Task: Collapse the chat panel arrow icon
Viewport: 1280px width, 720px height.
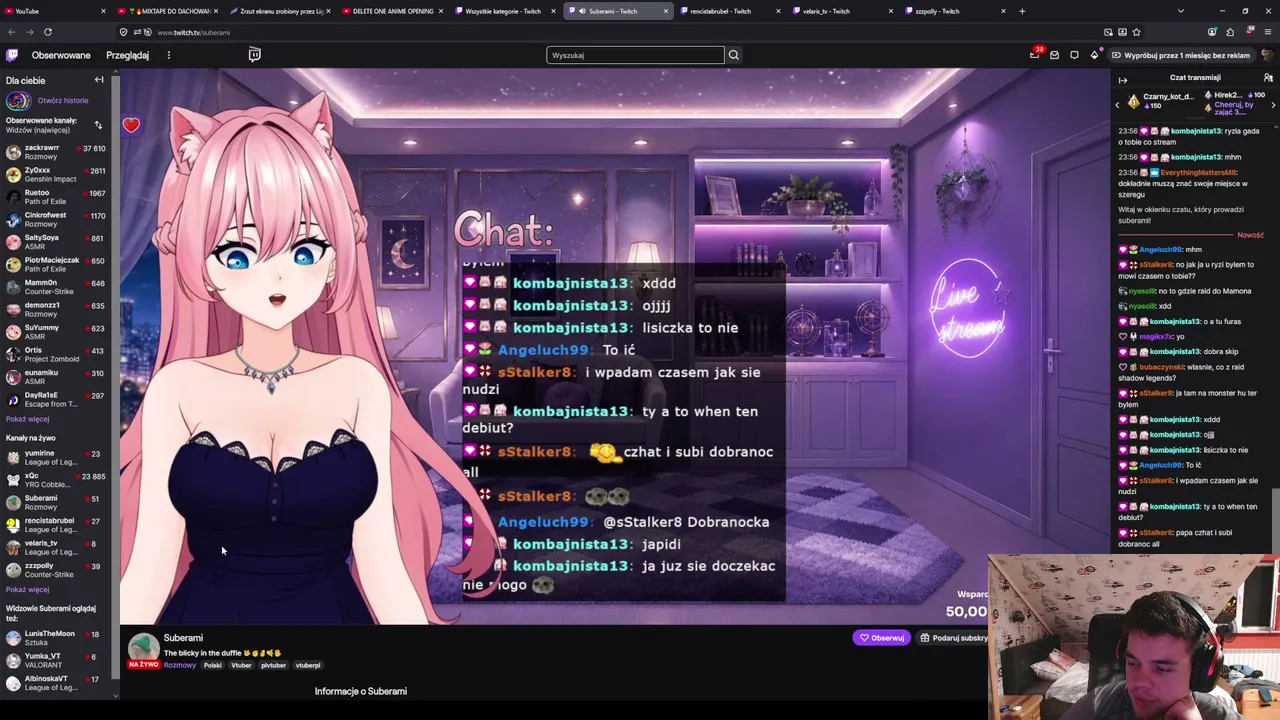Action: (x=1123, y=80)
